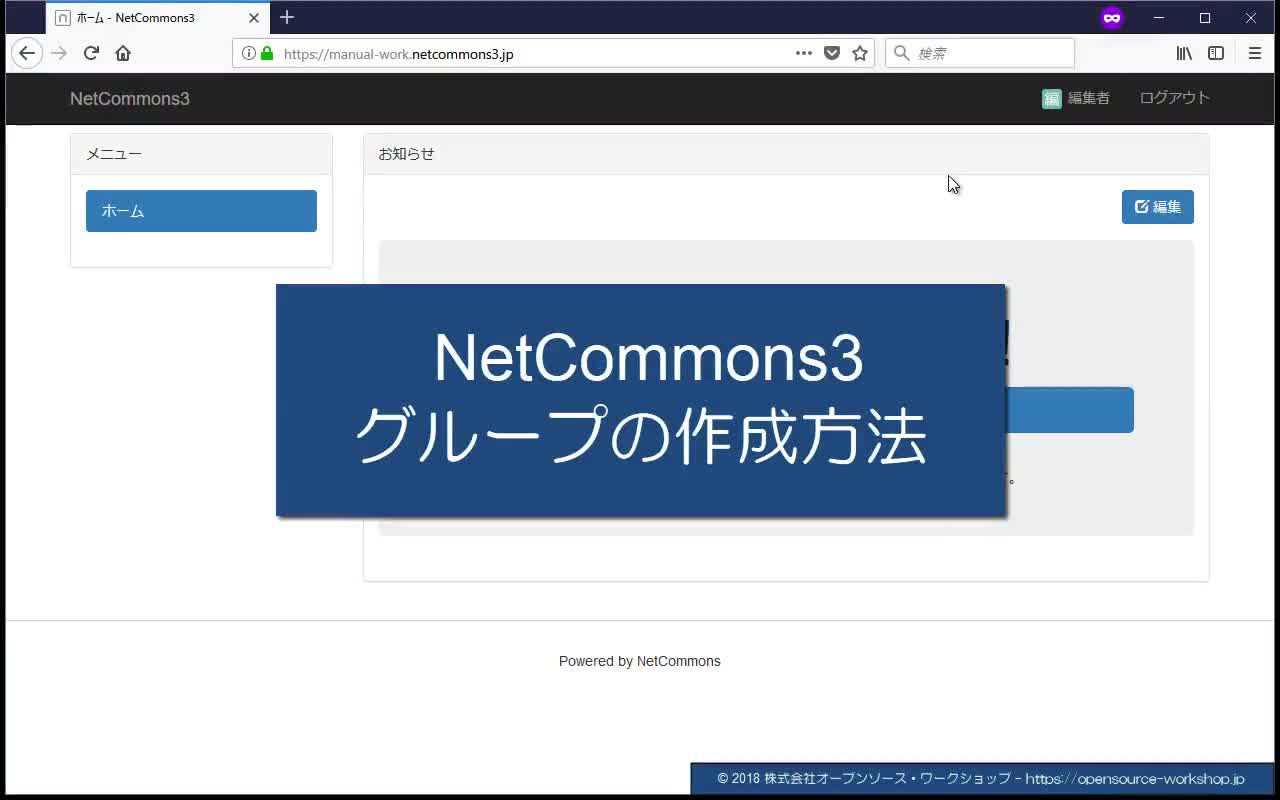Click the お知らせ panel heading
The image size is (1280, 800).
(x=786, y=154)
